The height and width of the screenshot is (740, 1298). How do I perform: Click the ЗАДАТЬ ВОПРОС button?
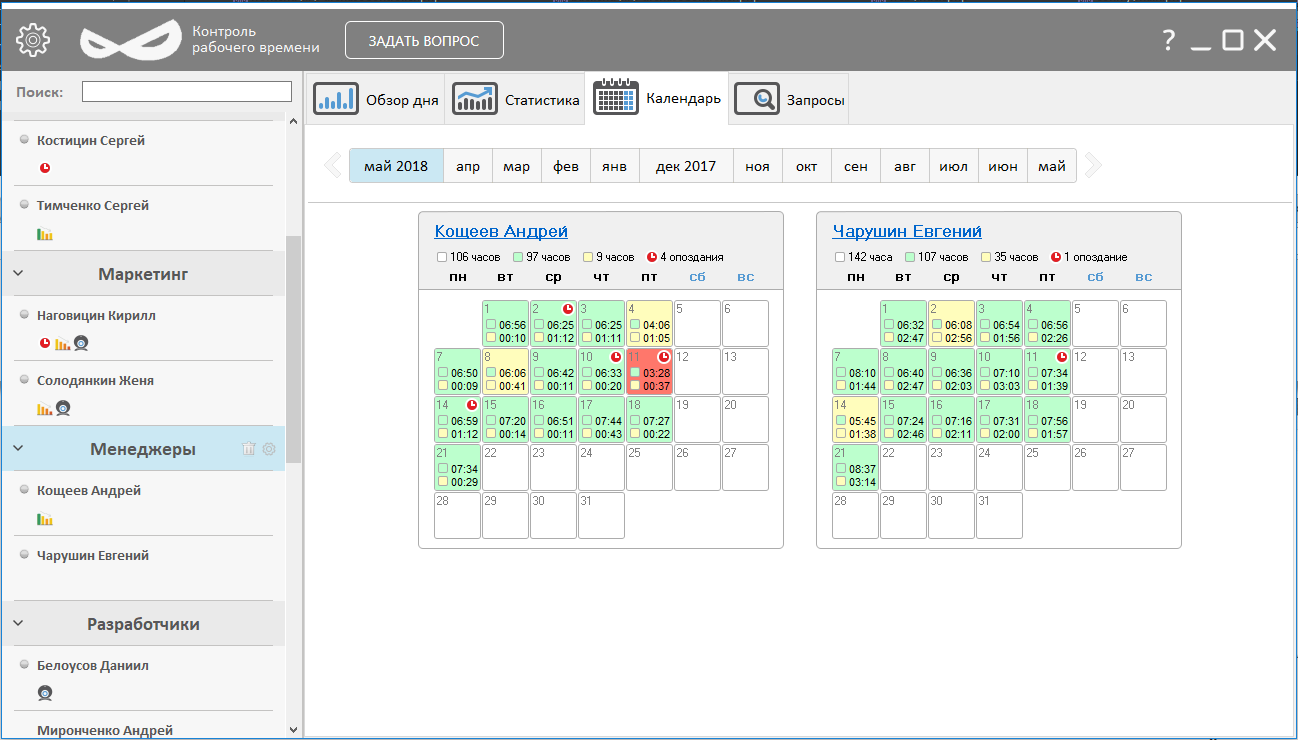tap(424, 41)
